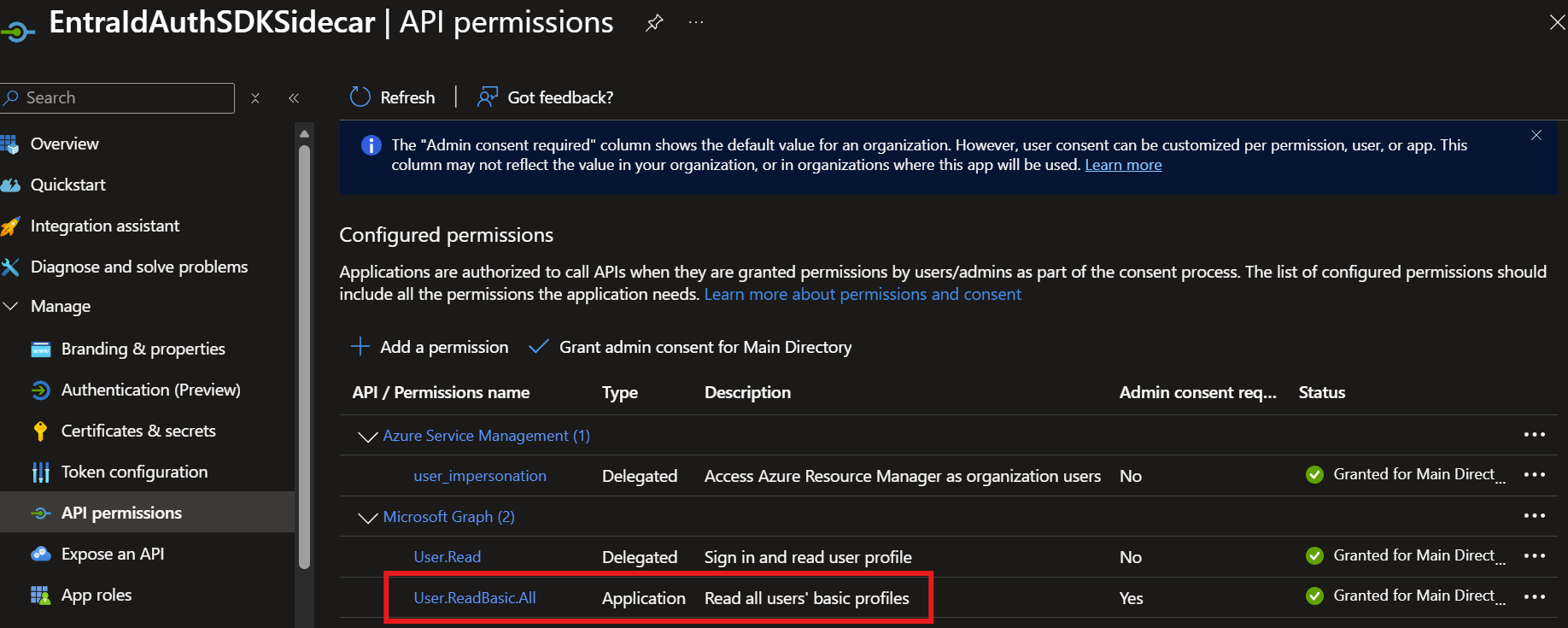Collapse the Azure Service Management group
Viewport: 1568px width, 628px height.
coord(367,437)
